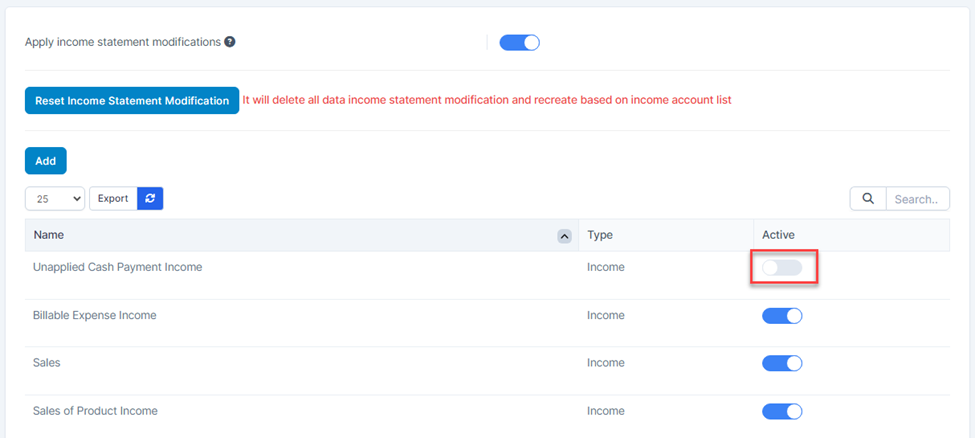Screen dimensions: 975x438
Task: Click the refresh table icon button
Action: tap(150, 199)
